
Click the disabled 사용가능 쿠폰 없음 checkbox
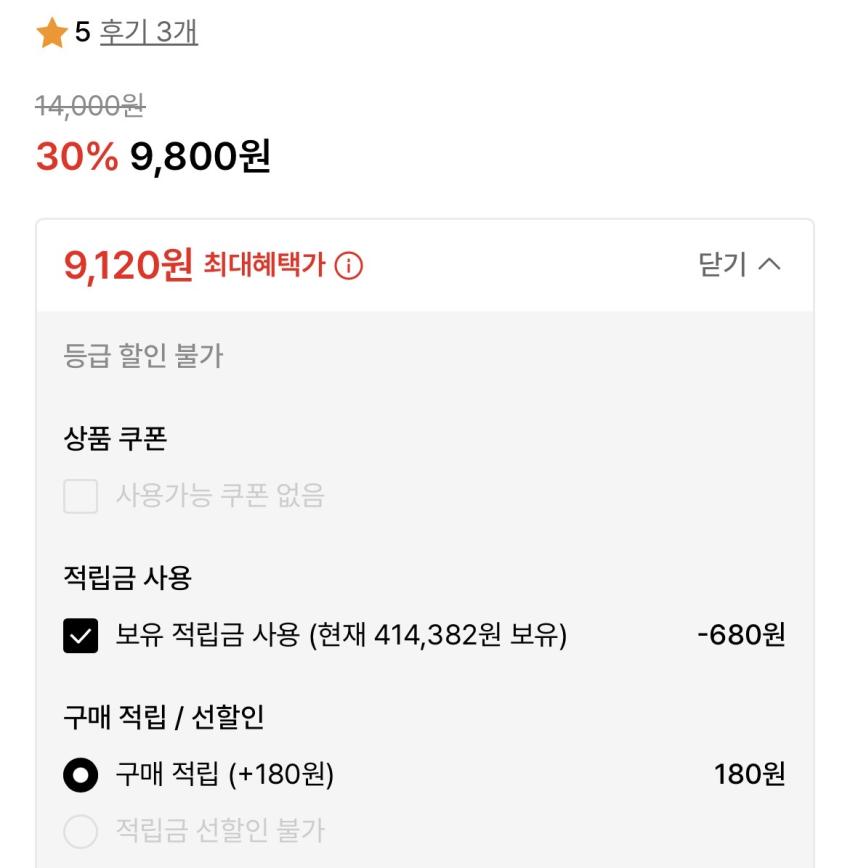[x=81, y=496]
